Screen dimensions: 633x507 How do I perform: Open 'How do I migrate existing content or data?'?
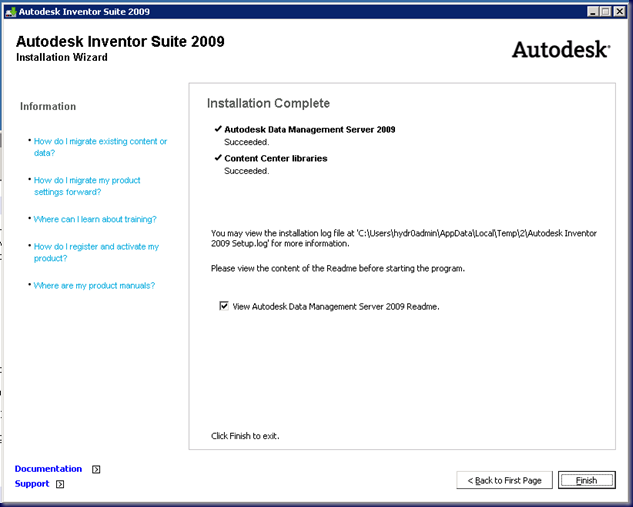[x=100, y=147]
